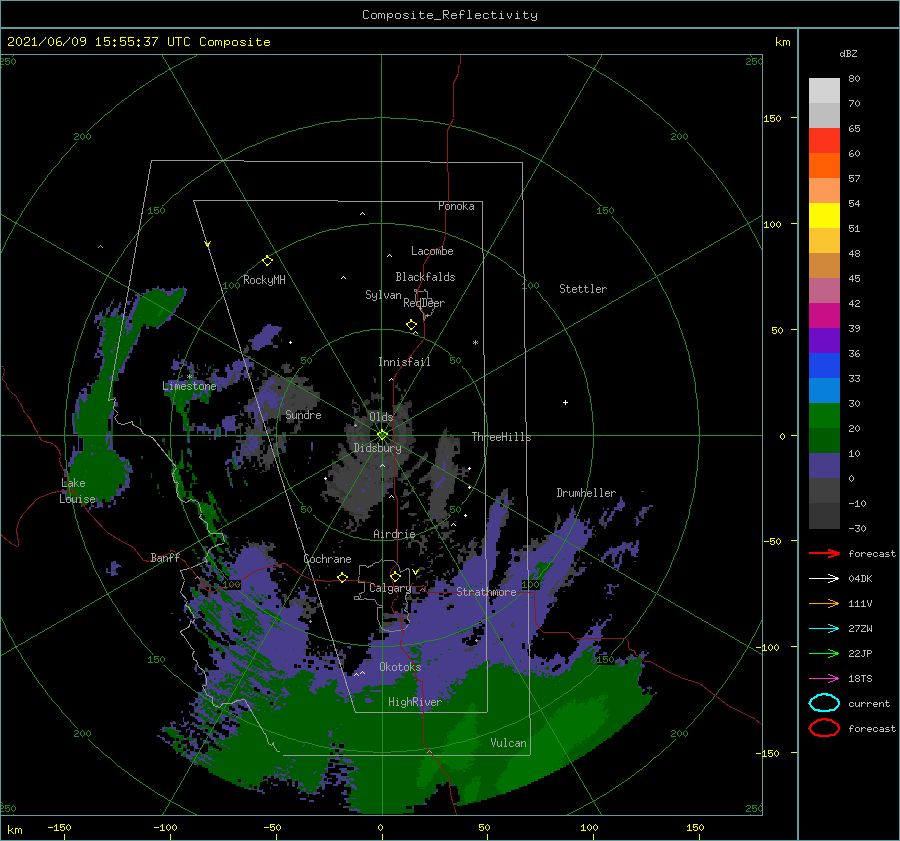
Task: Click the 'Ponoka' city label
Action: 456,206
